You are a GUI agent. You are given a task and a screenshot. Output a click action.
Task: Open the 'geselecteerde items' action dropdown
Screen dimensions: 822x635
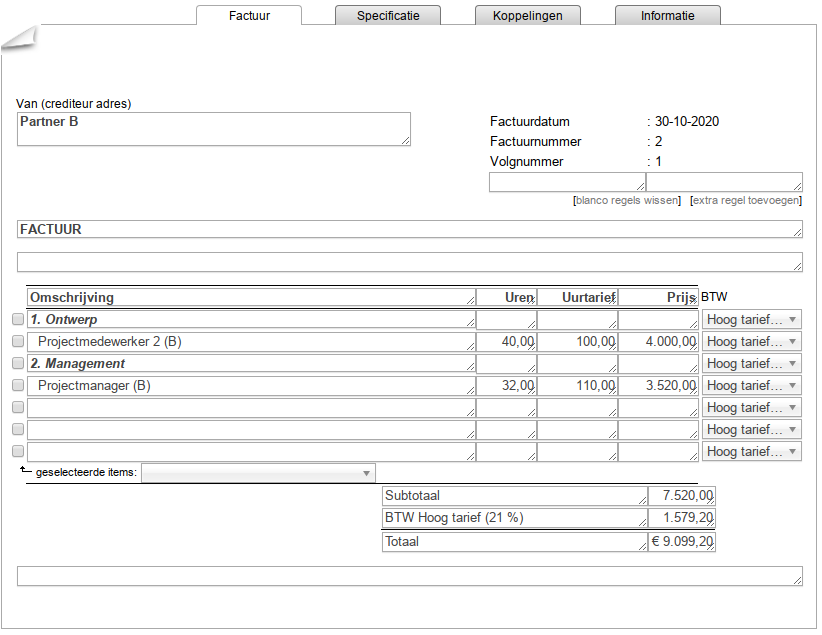click(258, 473)
